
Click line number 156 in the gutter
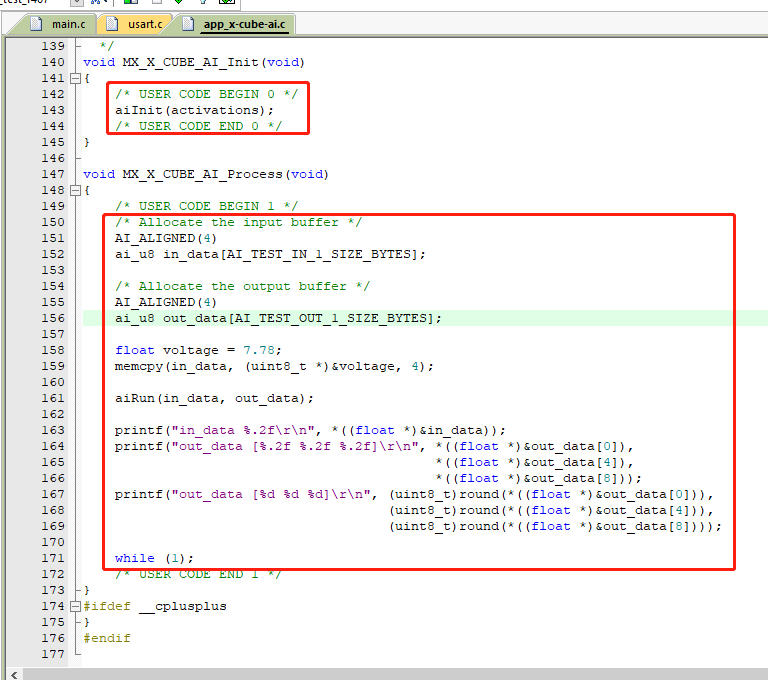tap(53, 318)
